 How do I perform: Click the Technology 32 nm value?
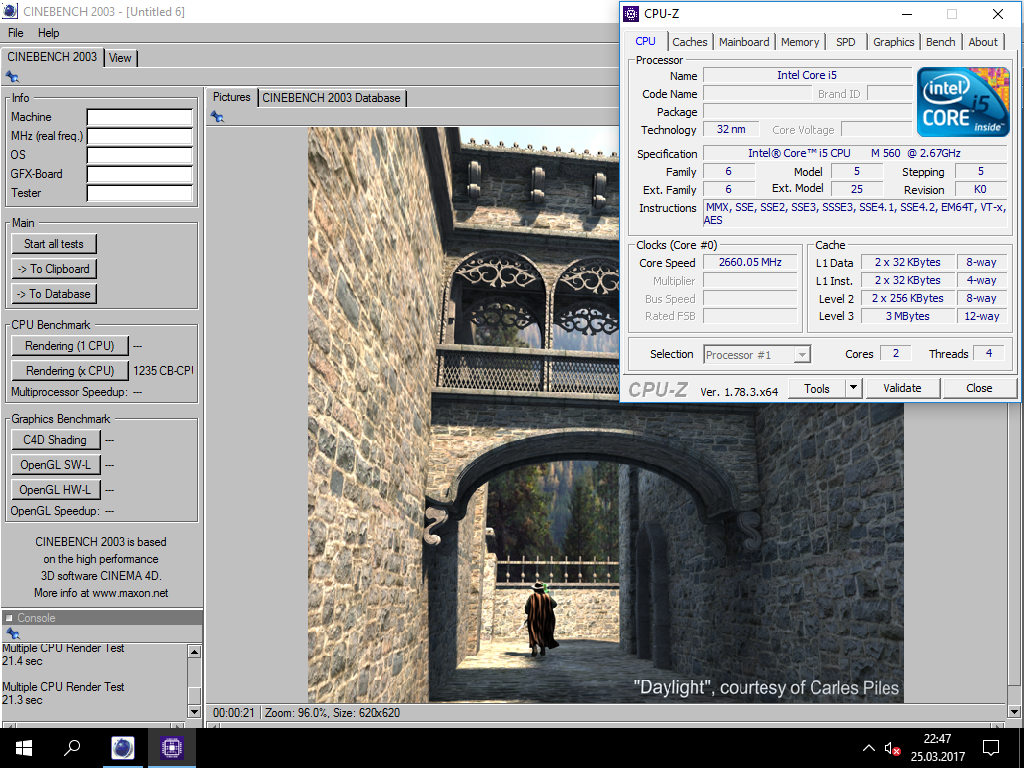(731, 129)
